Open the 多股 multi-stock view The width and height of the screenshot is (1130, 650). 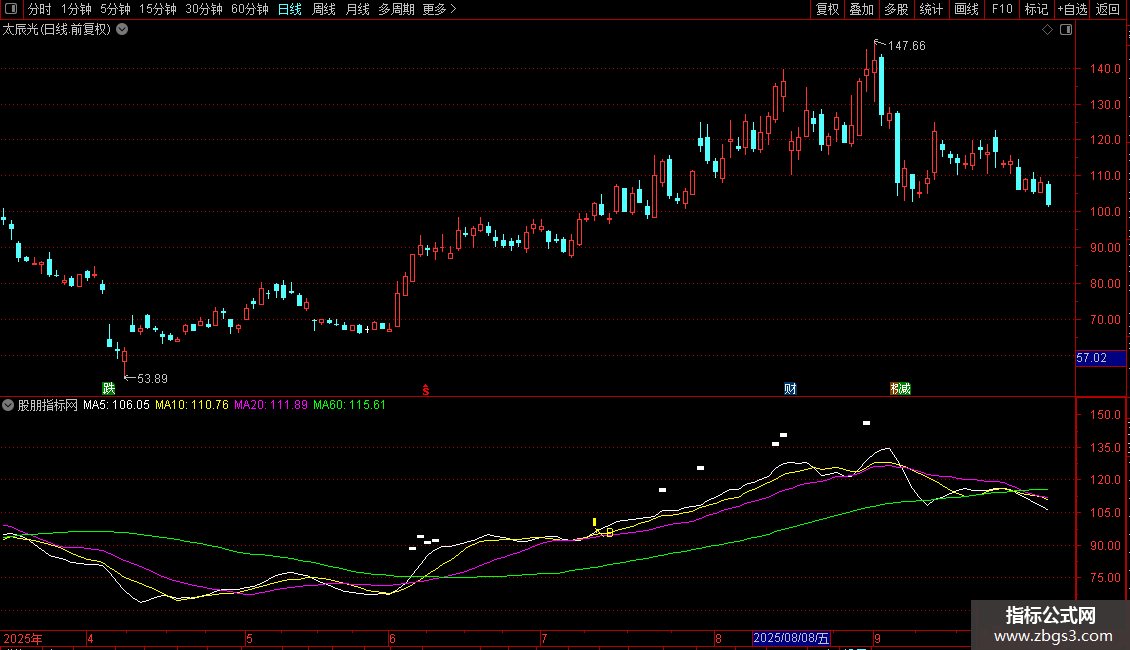pyautogui.click(x=896, y=9)
